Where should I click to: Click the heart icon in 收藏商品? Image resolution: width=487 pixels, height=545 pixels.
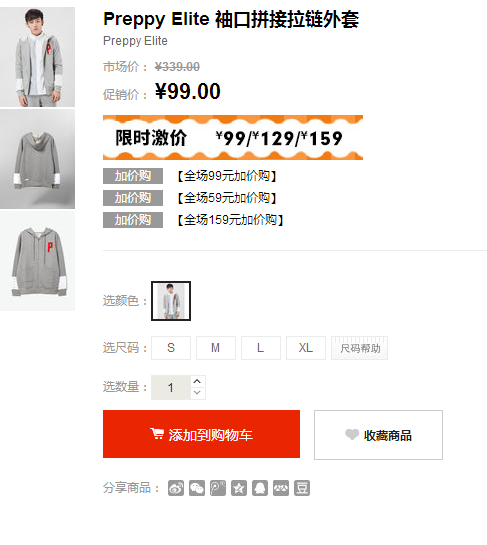(x=352, y=434)
